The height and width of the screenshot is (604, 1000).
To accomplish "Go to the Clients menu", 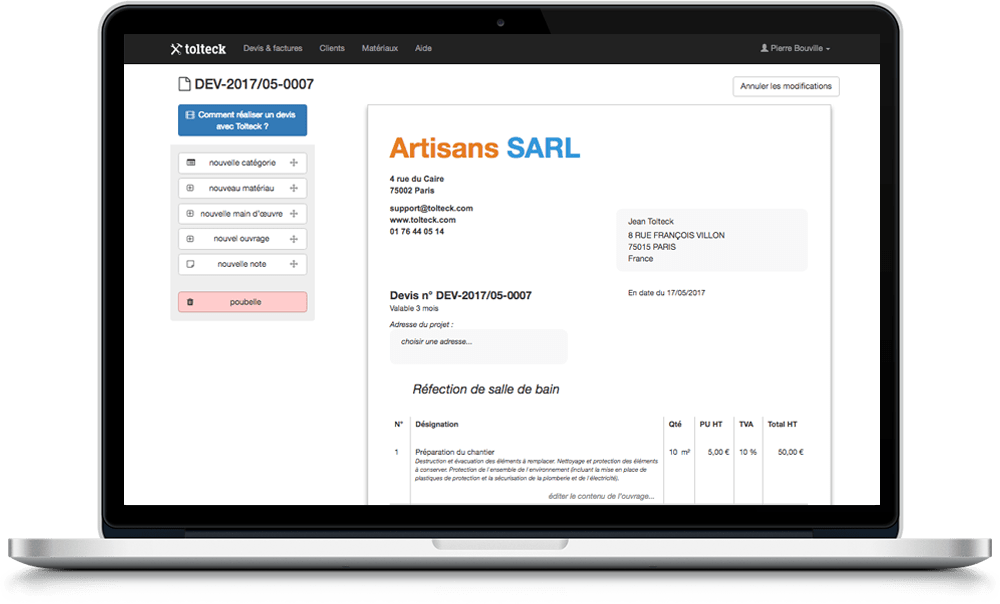I will point(332,48).
